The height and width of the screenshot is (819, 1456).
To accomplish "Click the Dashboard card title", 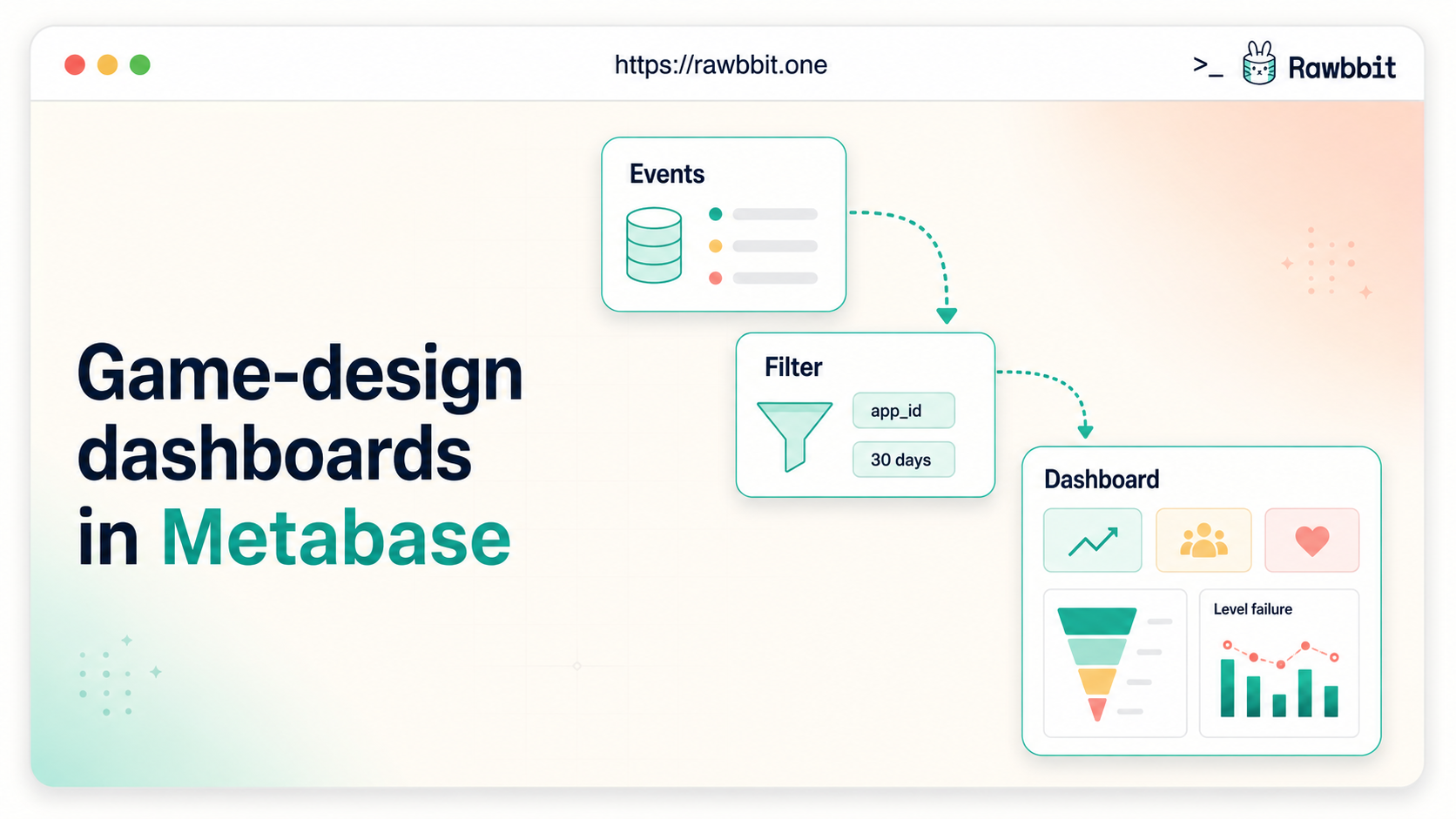I will click(1102, 480).
